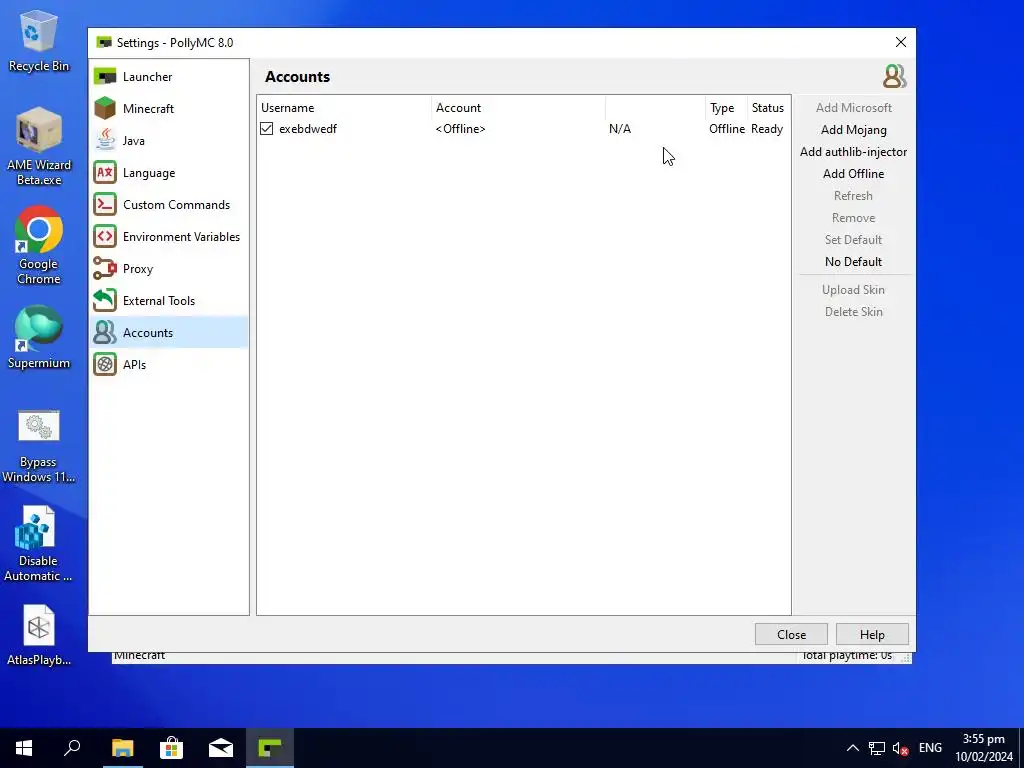Select the Accounts people icon in sidebar
Screen dimensions: 1024x768
(104, 332)
